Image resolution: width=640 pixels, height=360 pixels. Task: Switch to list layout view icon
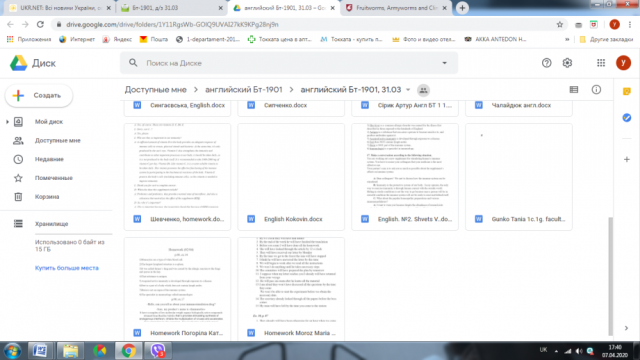(x=573, y=90)
